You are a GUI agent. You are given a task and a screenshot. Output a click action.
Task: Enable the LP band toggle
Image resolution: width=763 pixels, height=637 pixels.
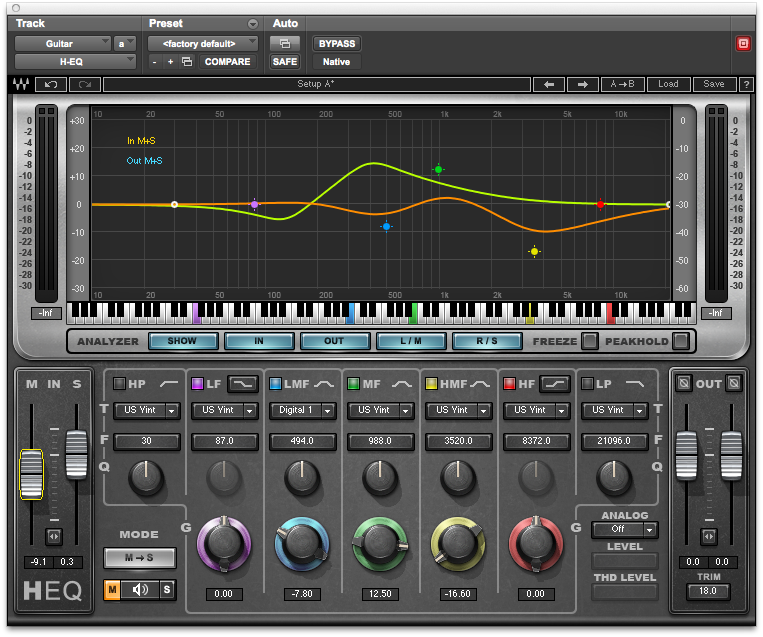click(x=587, y=384)
